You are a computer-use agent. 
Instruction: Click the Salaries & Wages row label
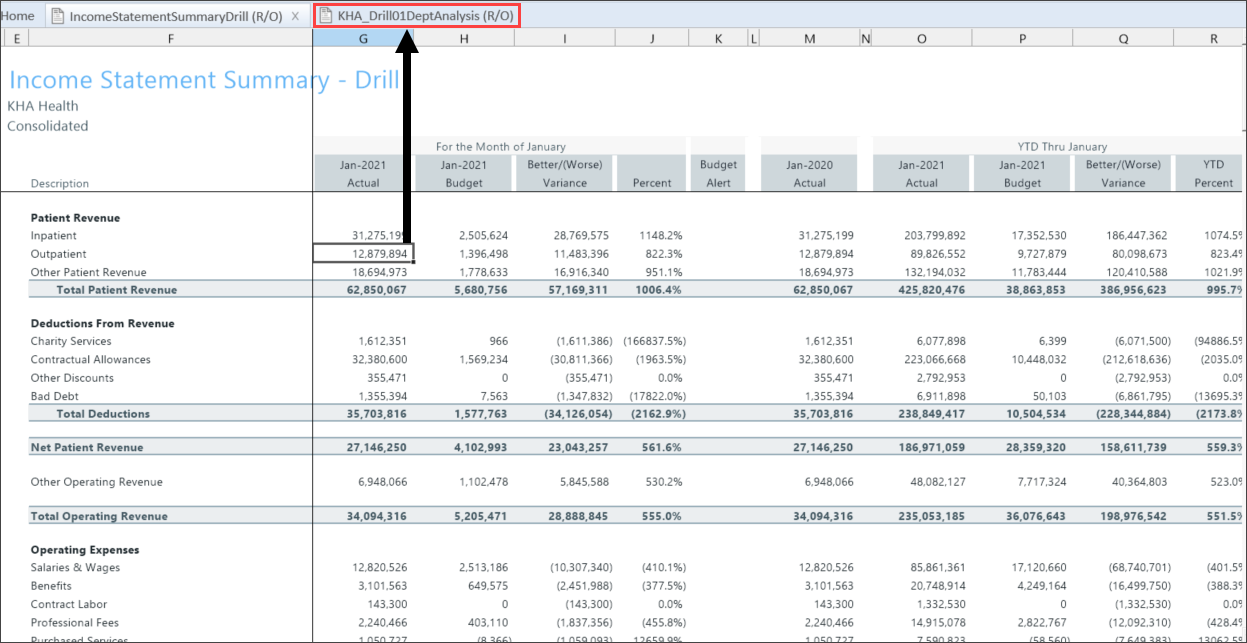click(75, 568)
